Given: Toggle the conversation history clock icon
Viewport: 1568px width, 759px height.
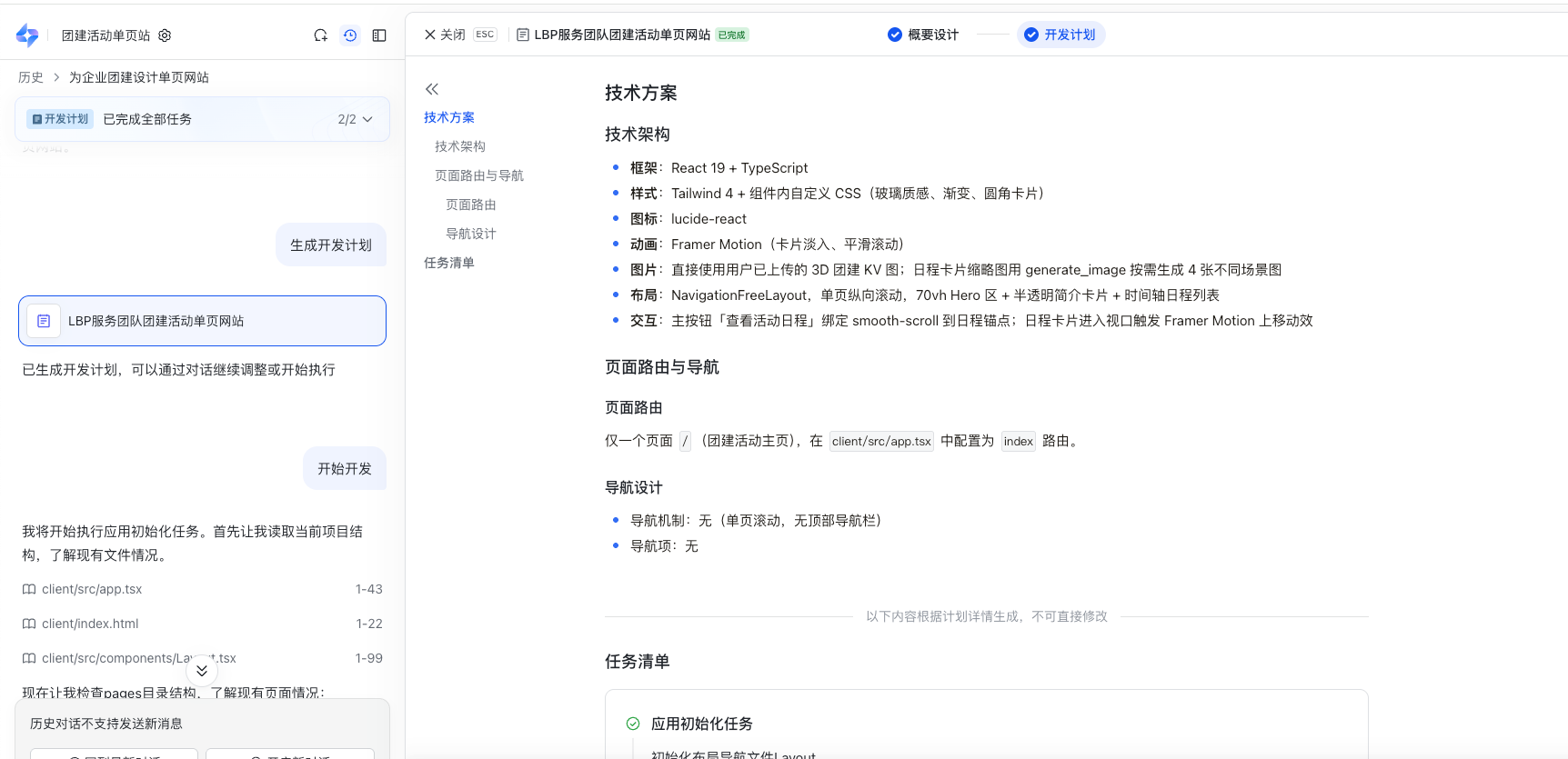Looking at the screenshot, I should coord(350,35).
